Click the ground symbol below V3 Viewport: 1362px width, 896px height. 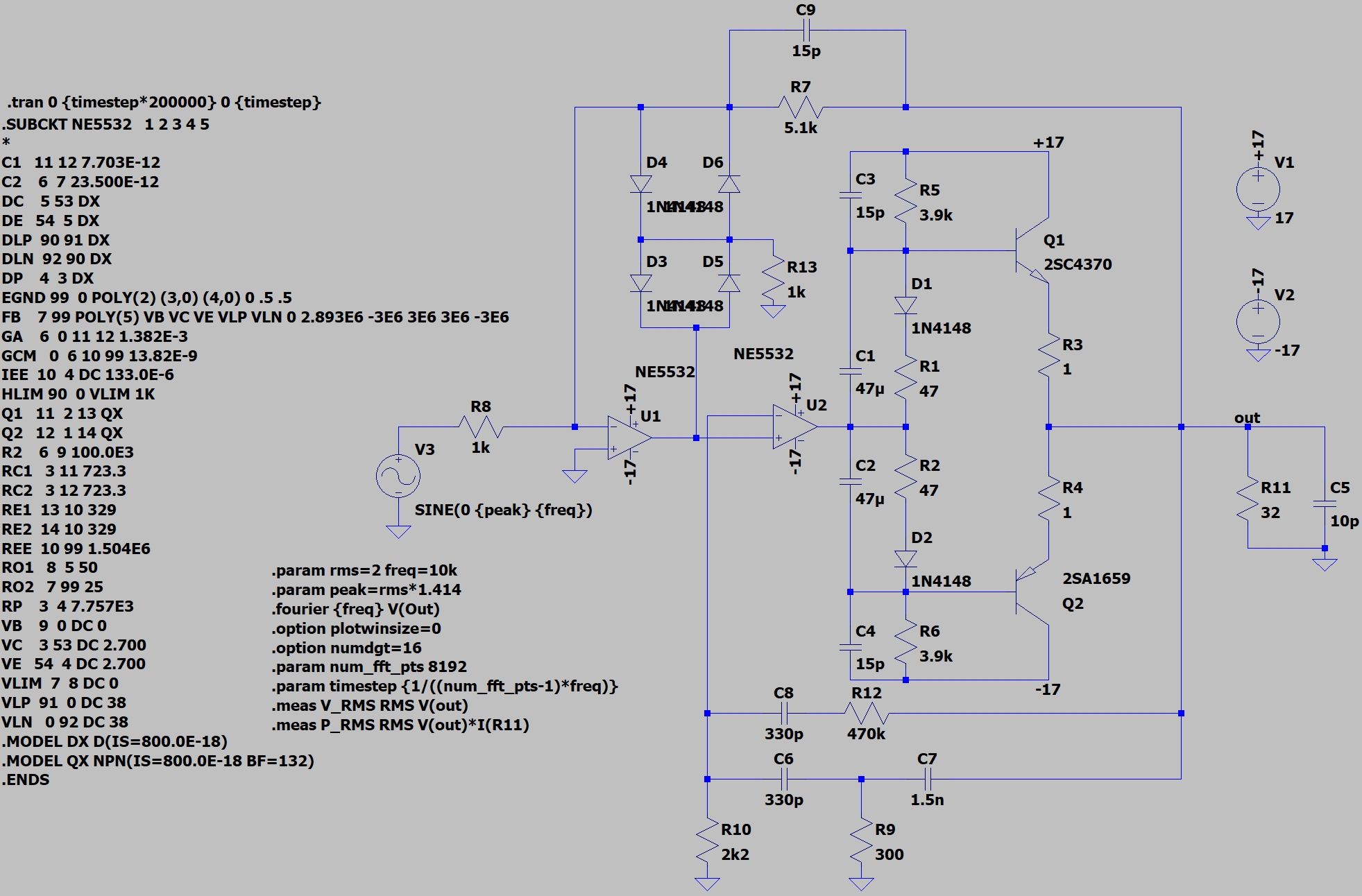click(398, 532)
